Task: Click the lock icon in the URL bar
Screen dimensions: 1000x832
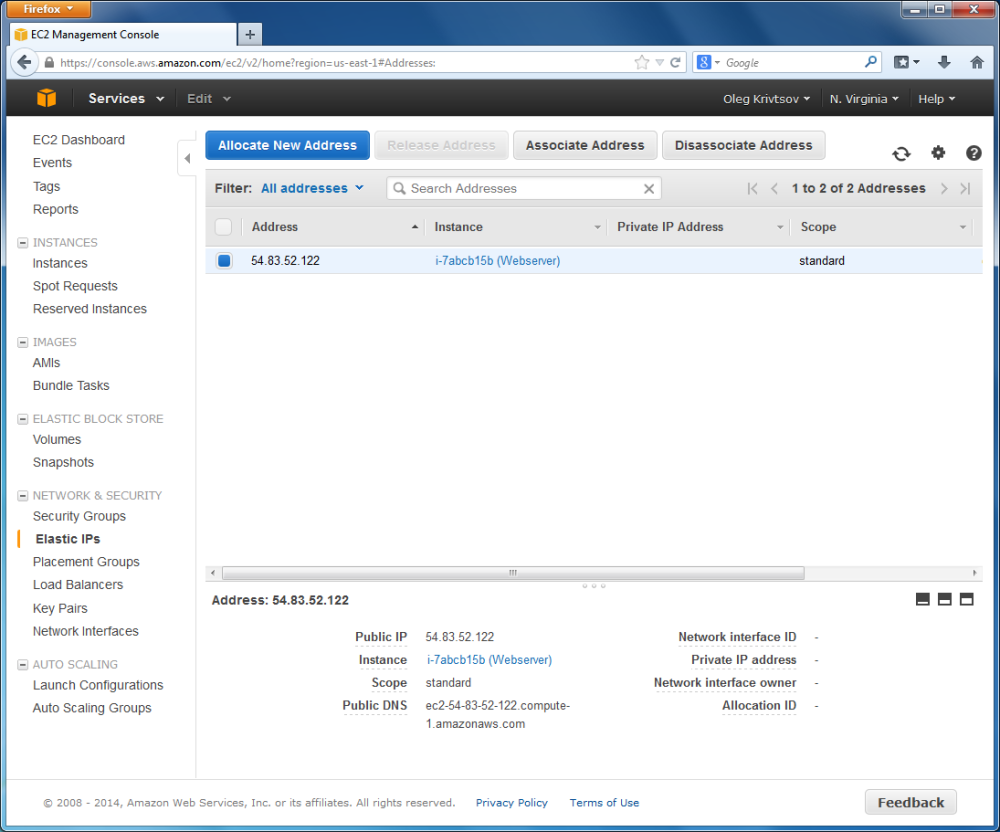Action: pyautogui.click(x=49, y=62)
